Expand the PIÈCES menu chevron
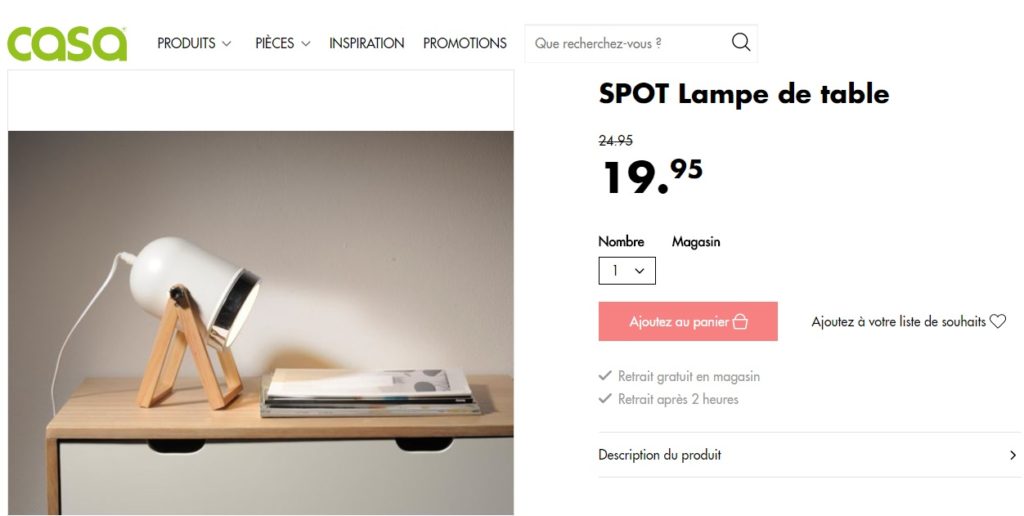 [x=306, y=44]
